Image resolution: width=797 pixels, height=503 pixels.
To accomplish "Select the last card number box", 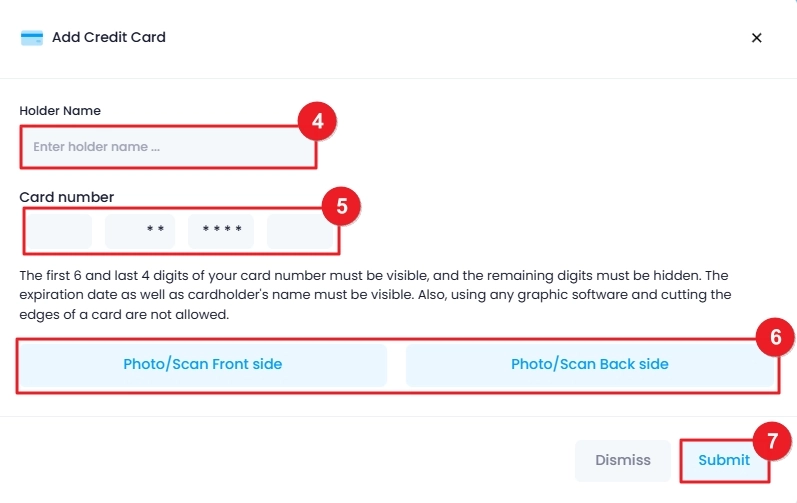I will pyautogui.click(x=300, y=231).
